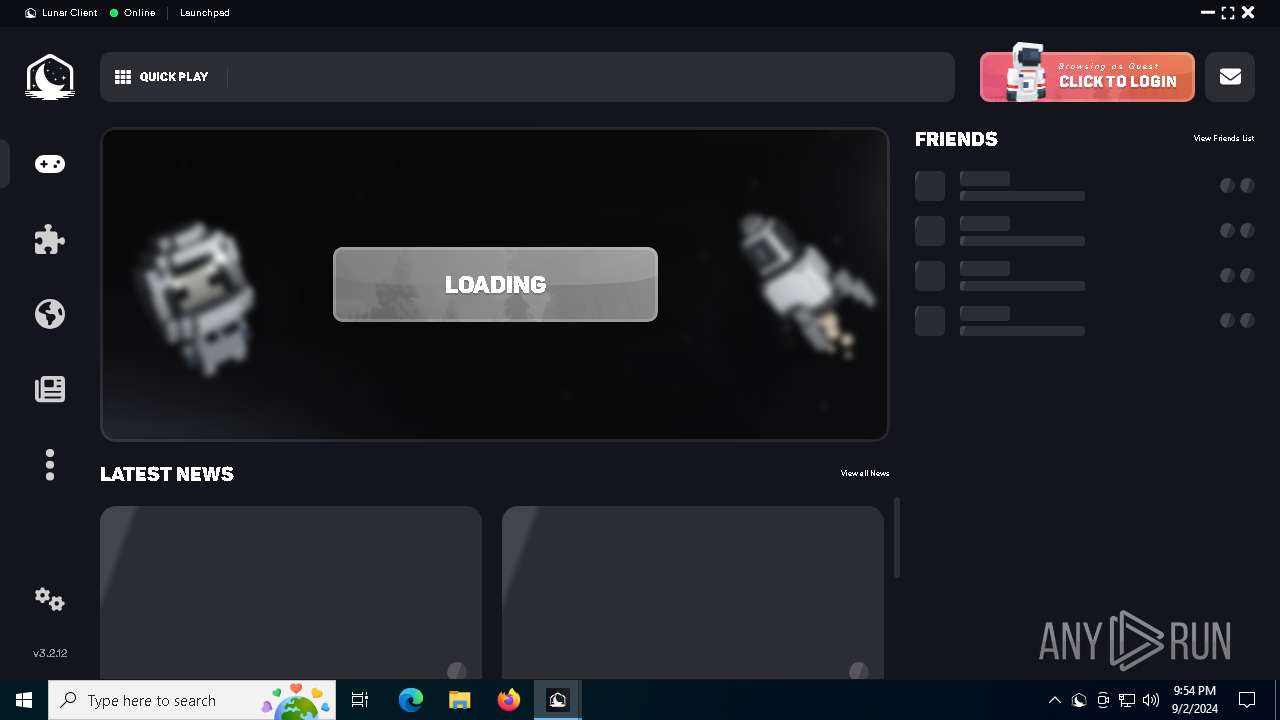Screen dimensions: 1280x720
Task: Click the Loading launch button
Action: tap(495, 284)
